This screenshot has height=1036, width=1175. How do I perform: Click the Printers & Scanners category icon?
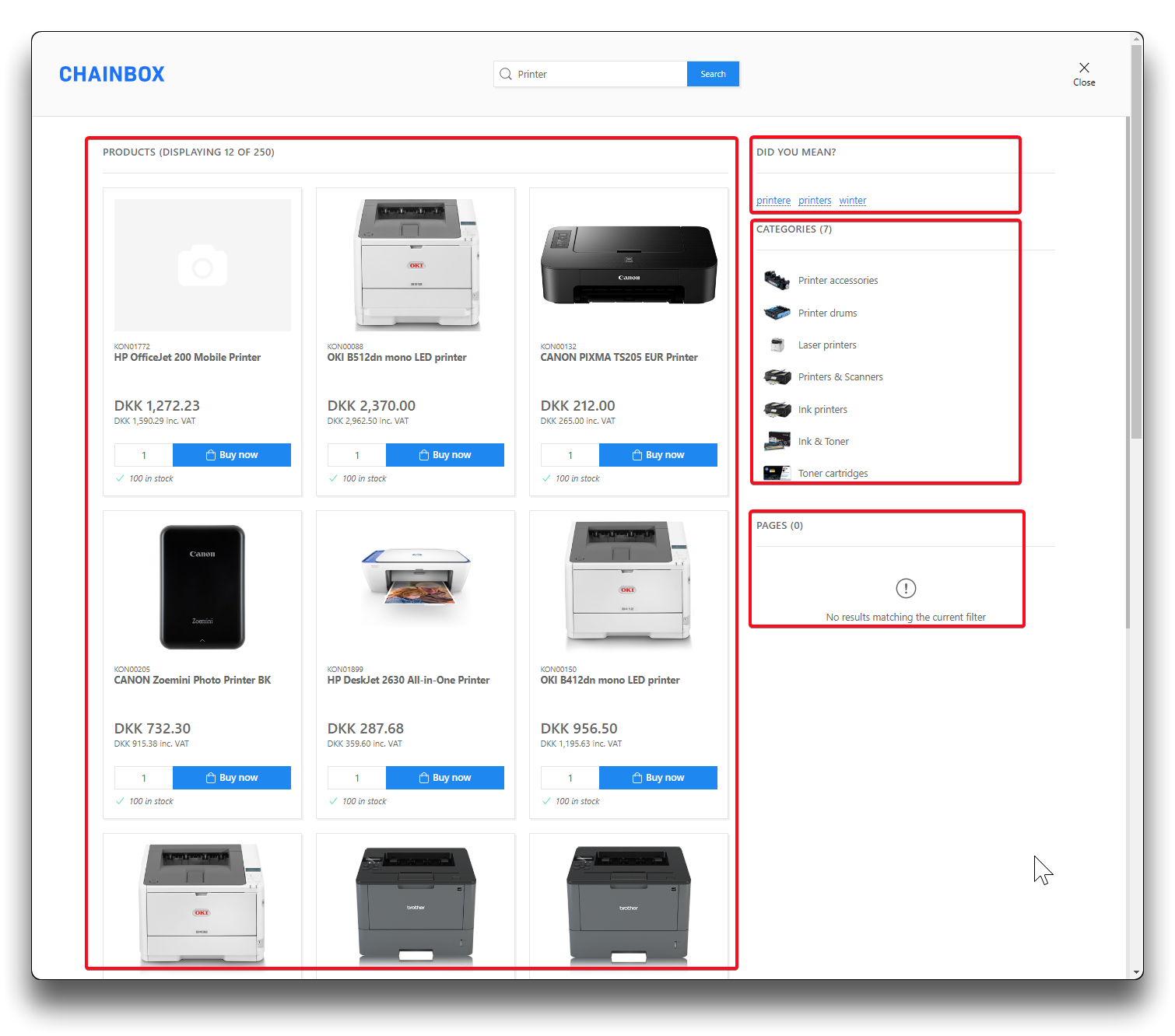[777, 377]
